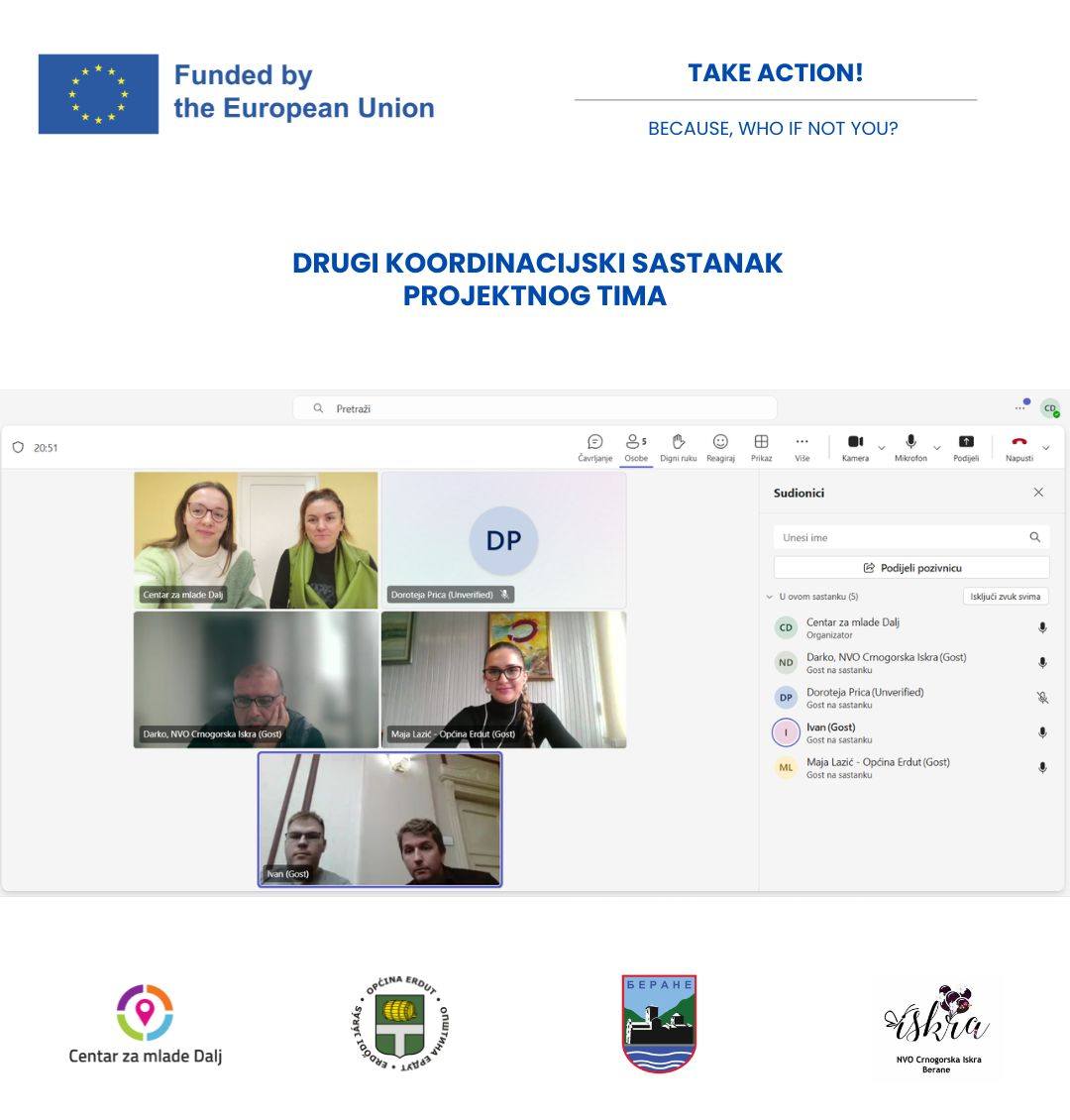Click the Unesi ime search field

[902, 537]
